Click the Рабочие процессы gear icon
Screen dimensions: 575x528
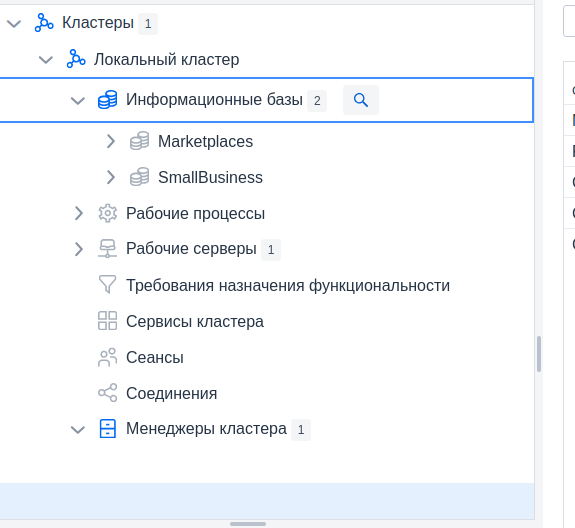pyautogui.click(x=107, y=213)
